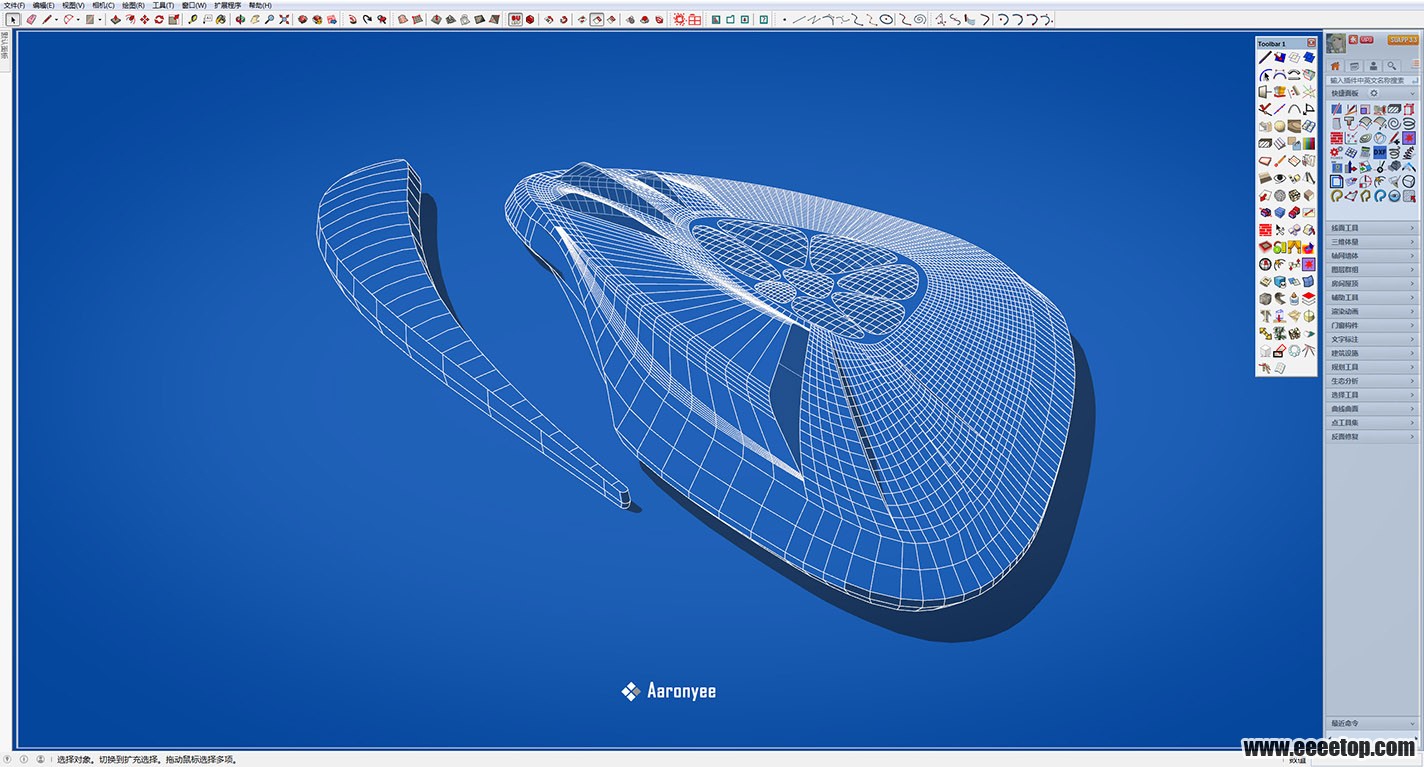Select the Push/Pull tool
The width and height of the screenshot is (1424, 767).
pos(116,19)
